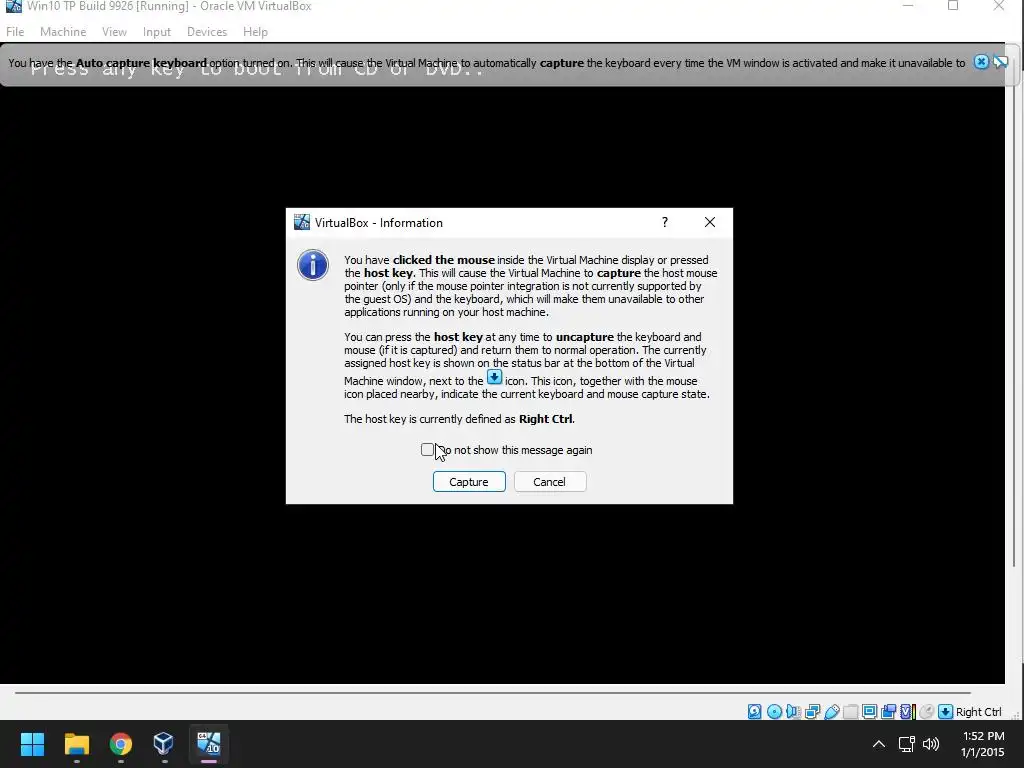Click the VirtualBox icon in dialog title

point(302,222)
